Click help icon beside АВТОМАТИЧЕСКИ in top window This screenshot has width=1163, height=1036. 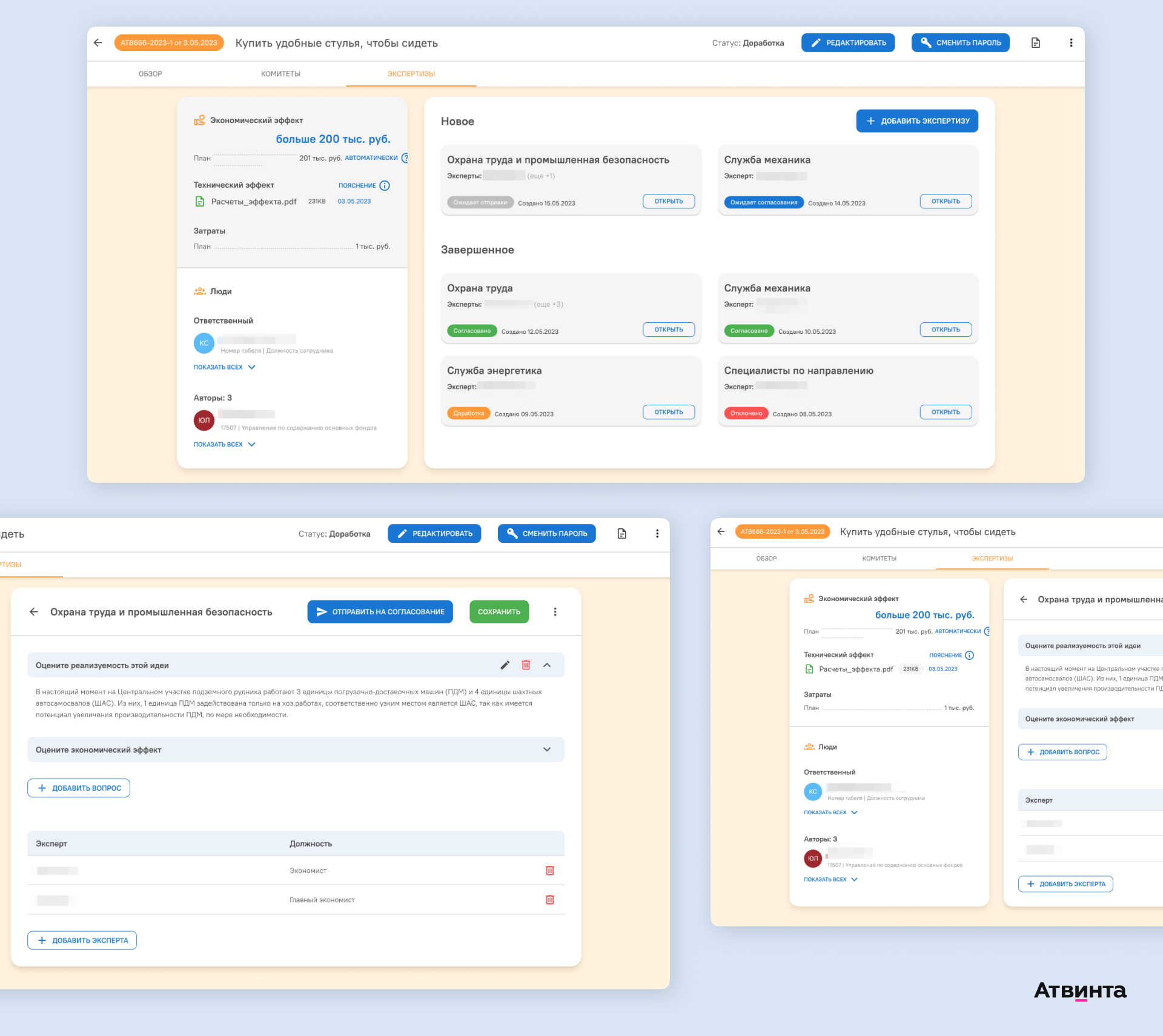tap(405, 158)
